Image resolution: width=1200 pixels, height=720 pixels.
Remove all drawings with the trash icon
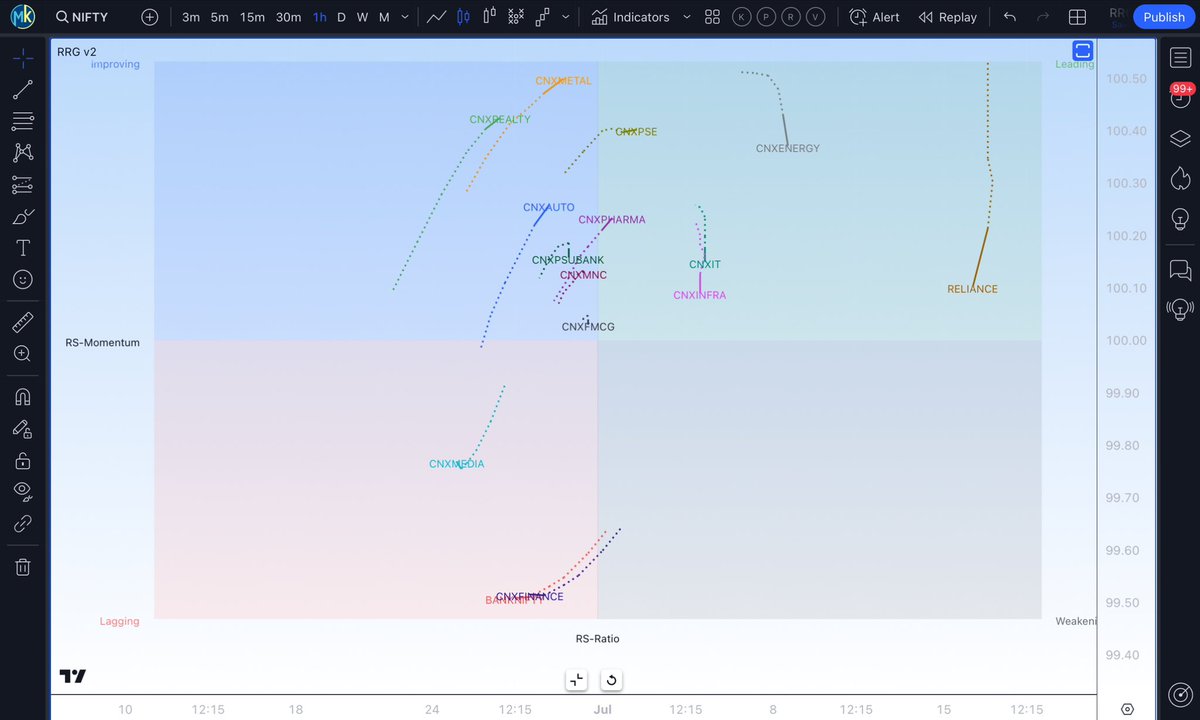22,566
